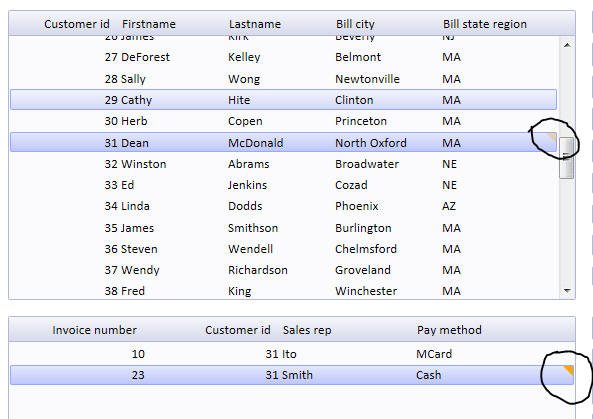Select the DeForest Kelley row

(283, 57)
